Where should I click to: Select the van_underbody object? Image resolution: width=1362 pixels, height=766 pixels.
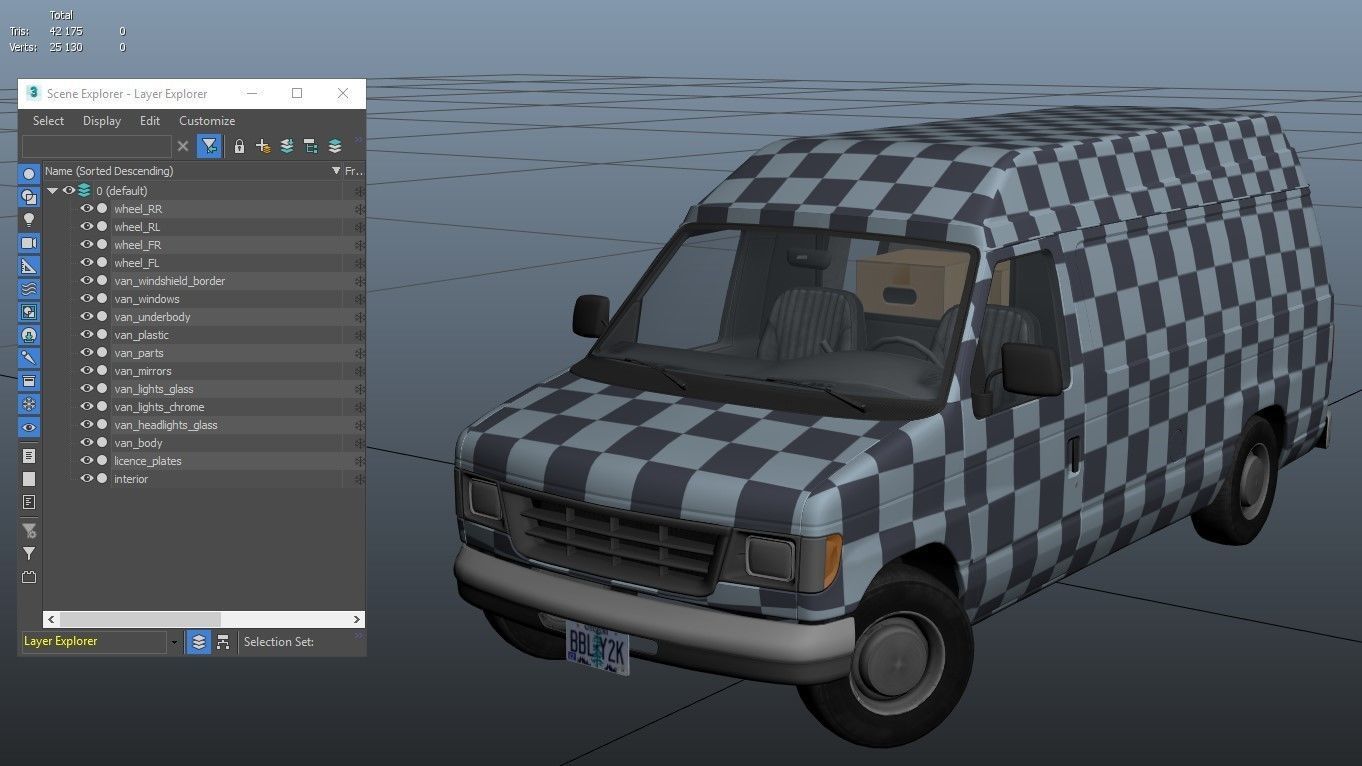152,317
